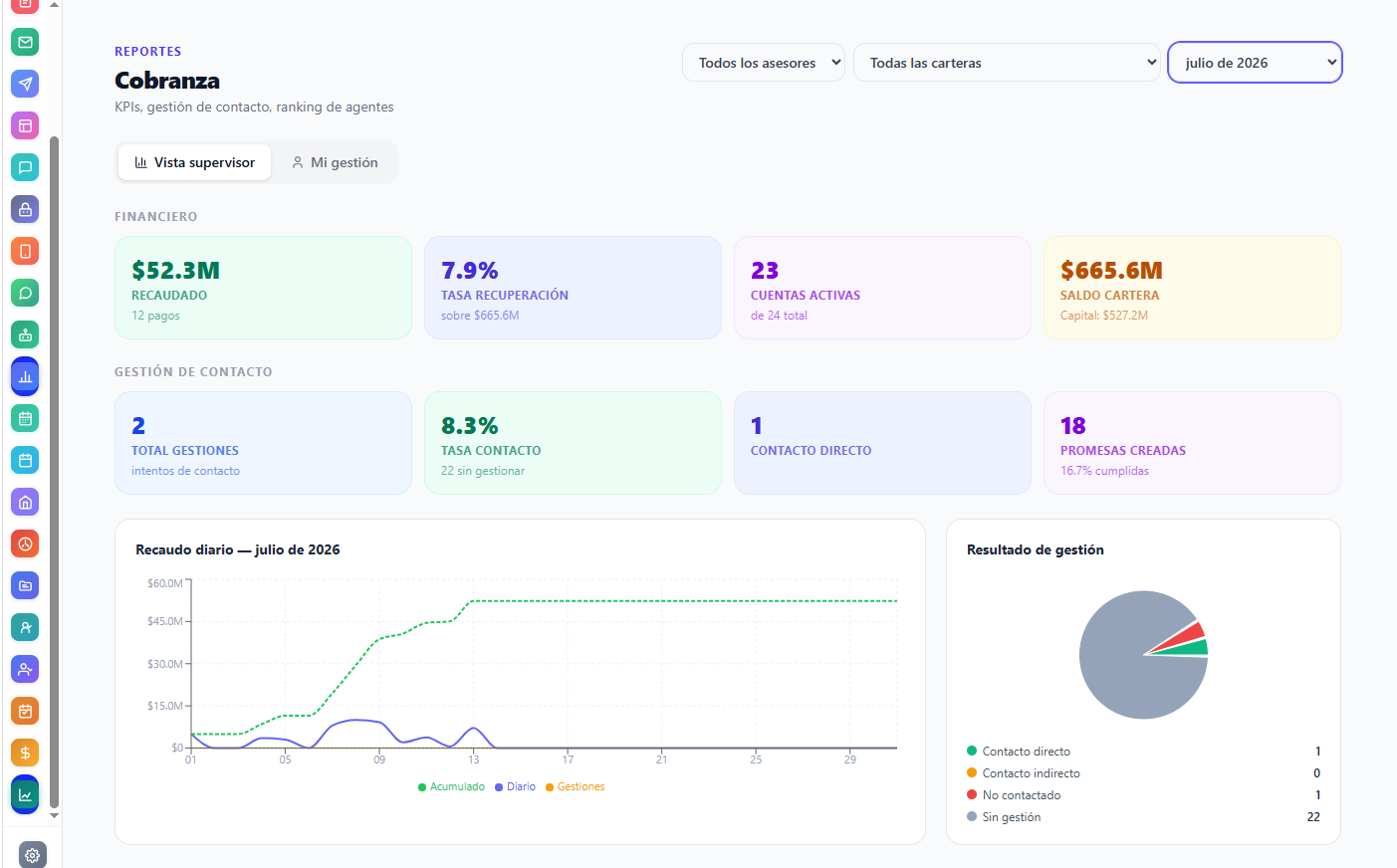Click the 'Contacto directo' legend row
The width and height of the screenshot is (1397, 868).
tap(1143, 752)
